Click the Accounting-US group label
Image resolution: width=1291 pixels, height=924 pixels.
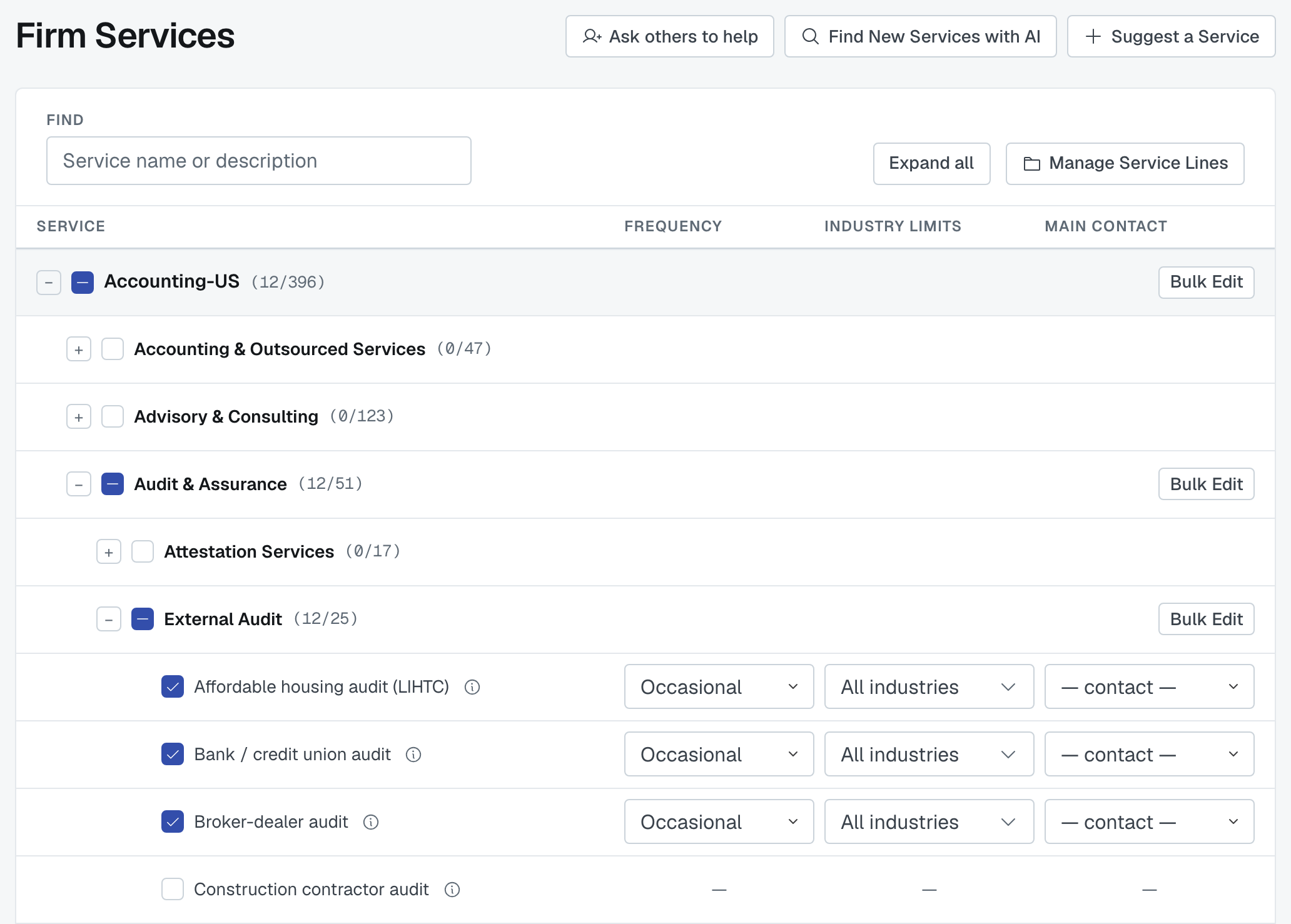point(172,281)
